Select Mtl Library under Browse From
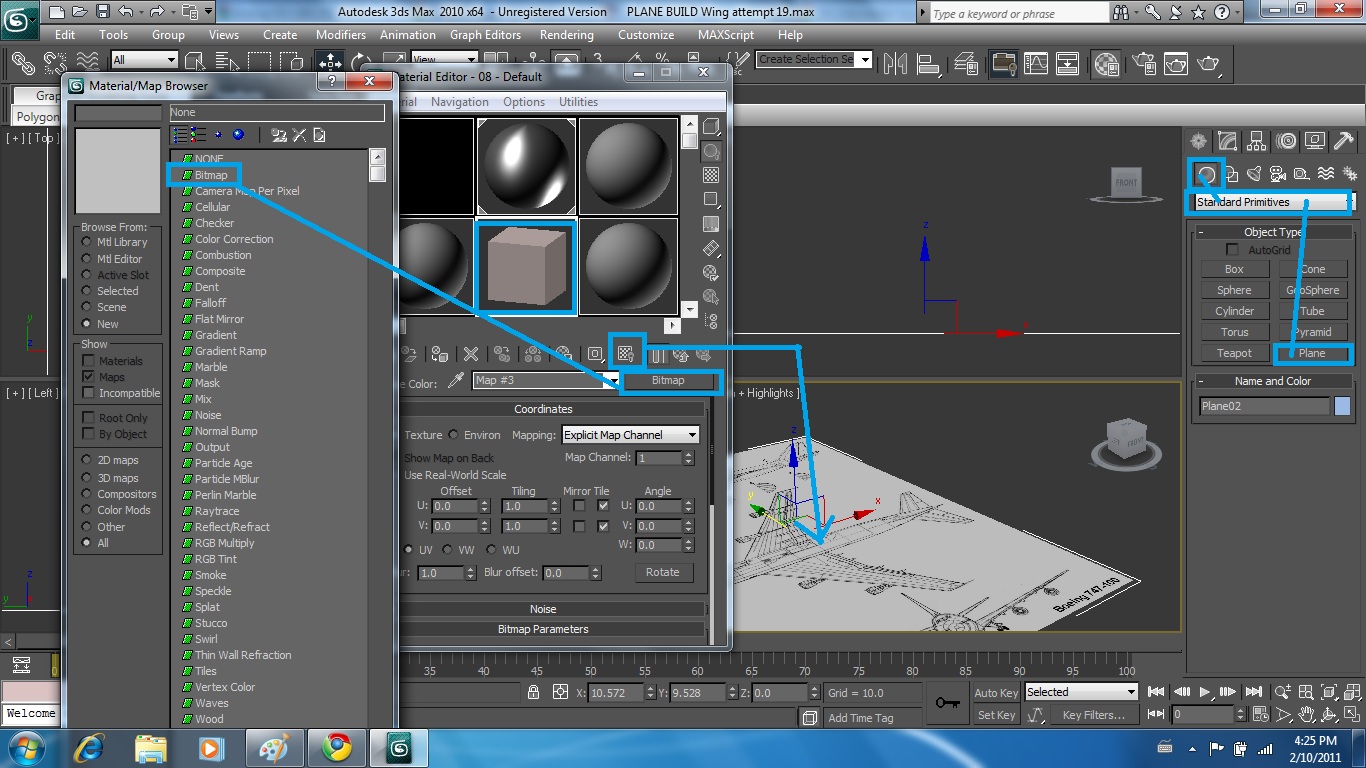 tap(88, 242)
